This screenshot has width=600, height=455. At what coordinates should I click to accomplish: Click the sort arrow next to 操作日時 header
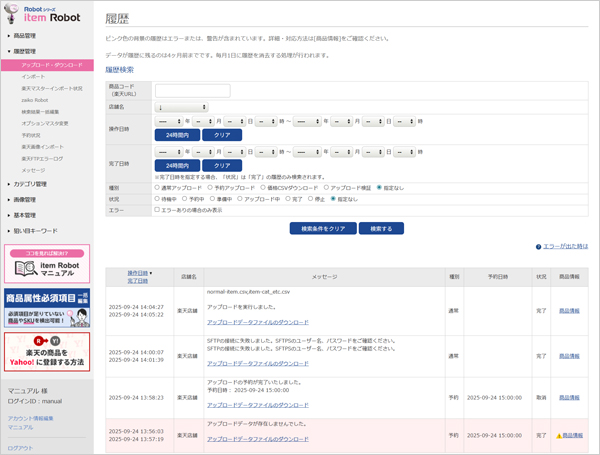click(x=151, y=273)
